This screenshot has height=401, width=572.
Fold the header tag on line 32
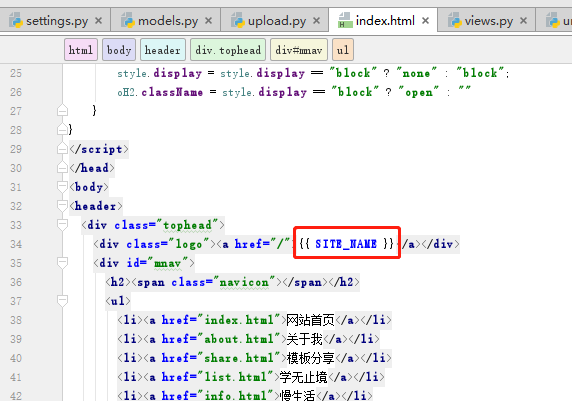[62, 205]
